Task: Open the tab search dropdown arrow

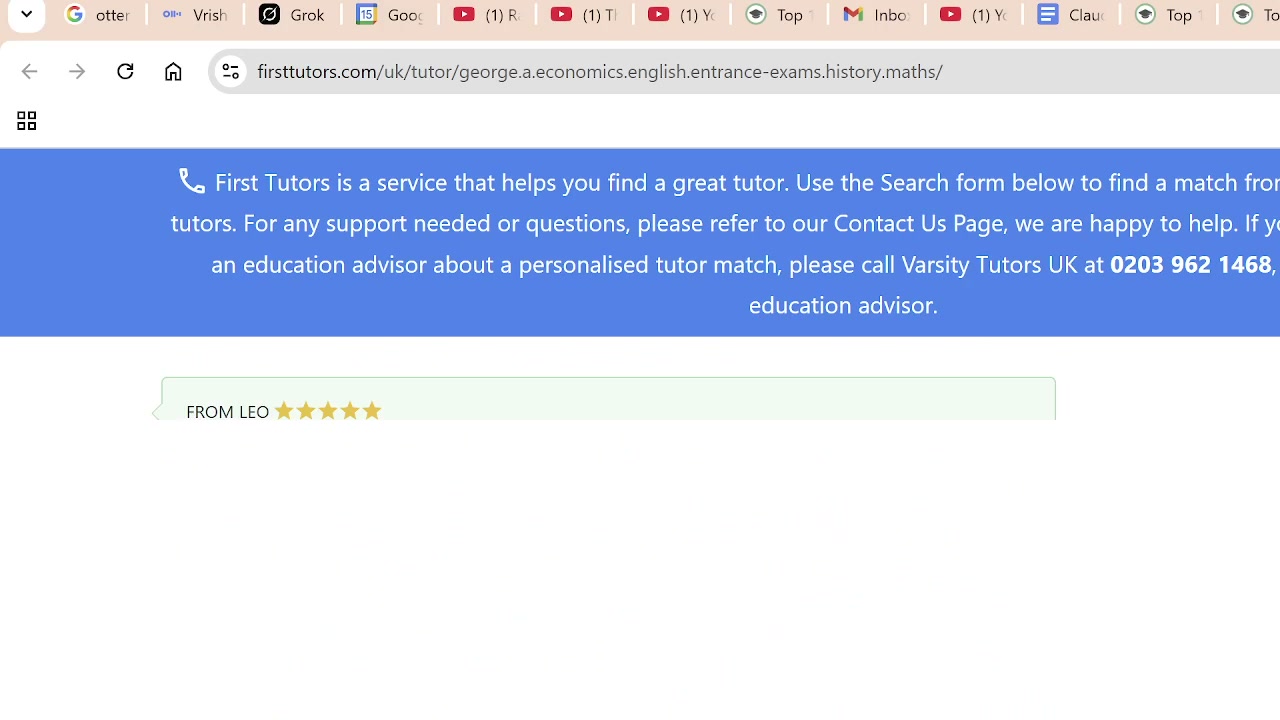Action: [26, 14]
